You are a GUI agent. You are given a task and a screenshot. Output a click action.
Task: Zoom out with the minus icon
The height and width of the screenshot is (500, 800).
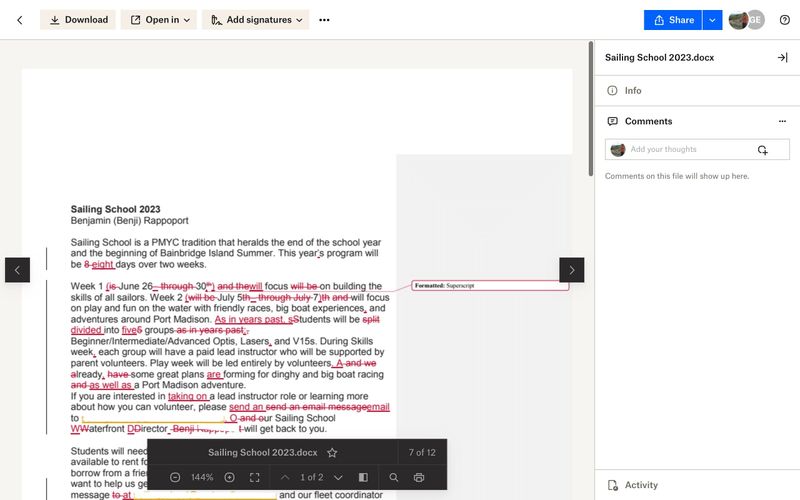(x=175, y=478)
